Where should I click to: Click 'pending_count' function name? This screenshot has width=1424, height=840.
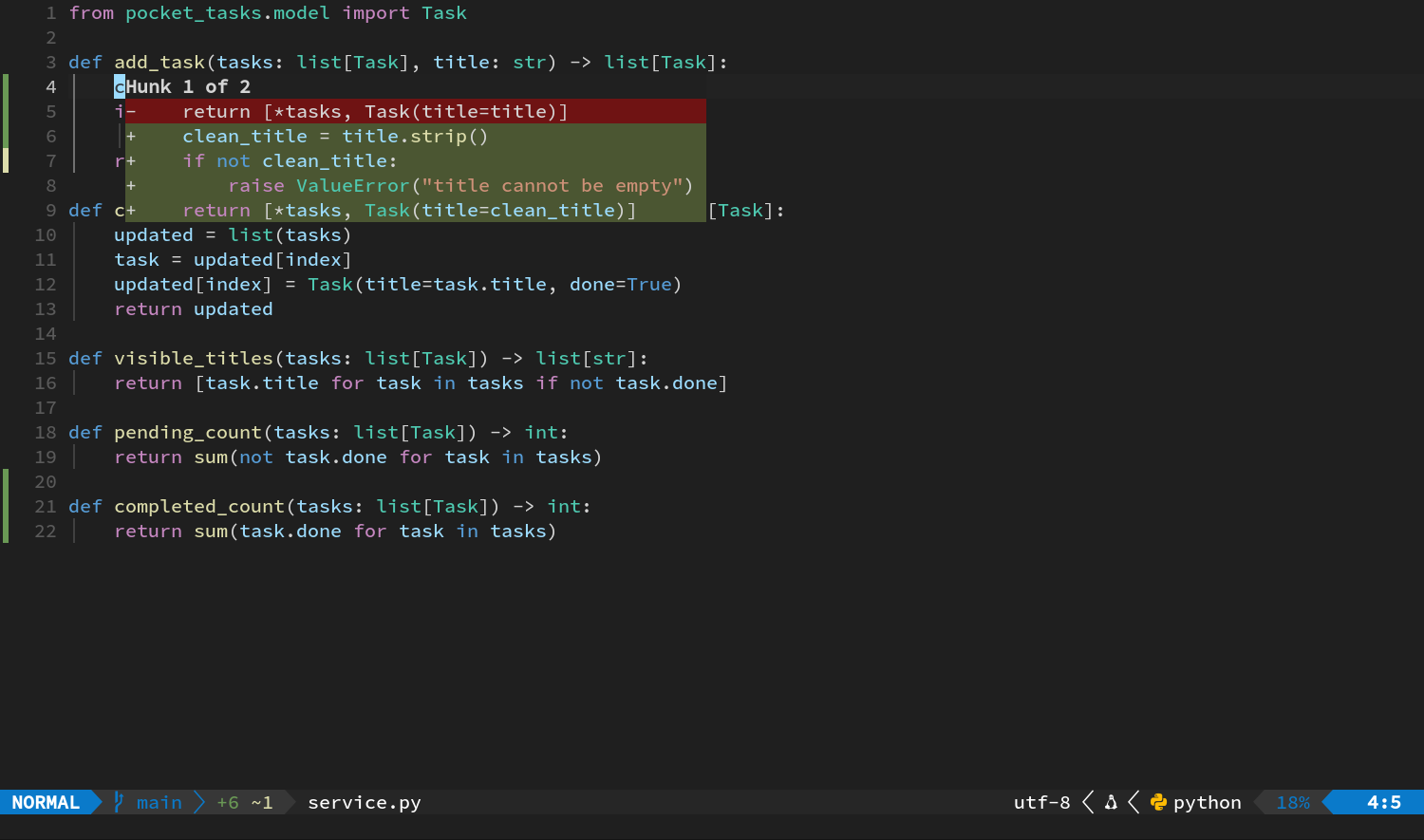[188, 432]
